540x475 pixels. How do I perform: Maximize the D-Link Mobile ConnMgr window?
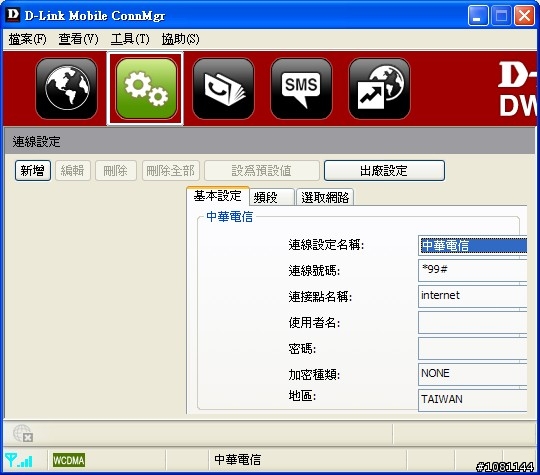[501, 16]
